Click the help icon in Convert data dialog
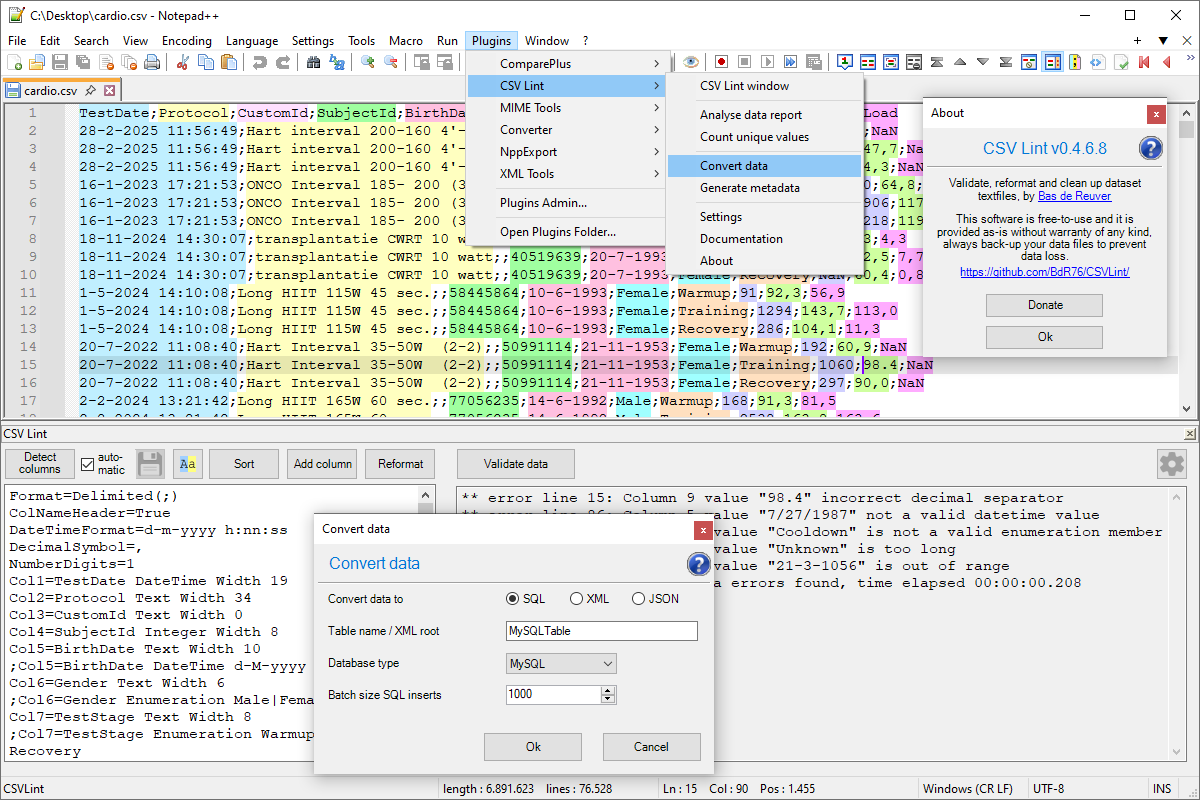 pos(698,564)
